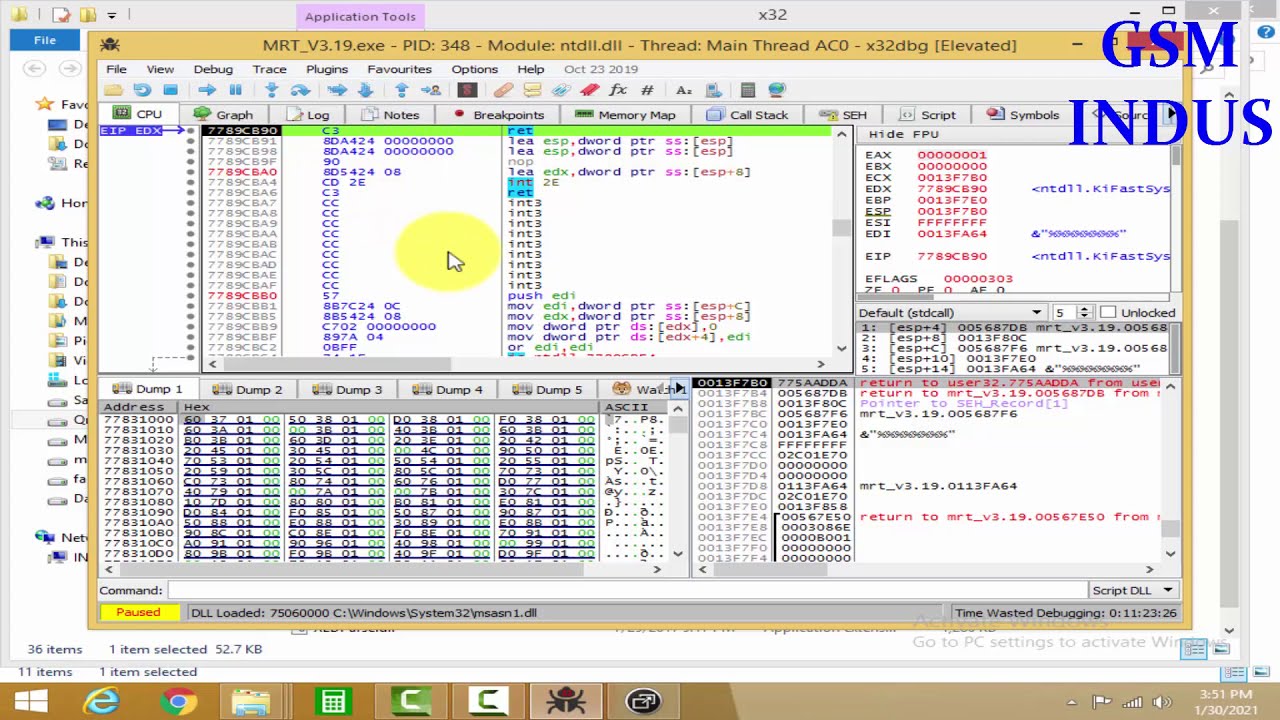This screenshot has width=1280, height=720.
Task: Open Internet Explorer from the taskbar
Action: click(102, 701)
